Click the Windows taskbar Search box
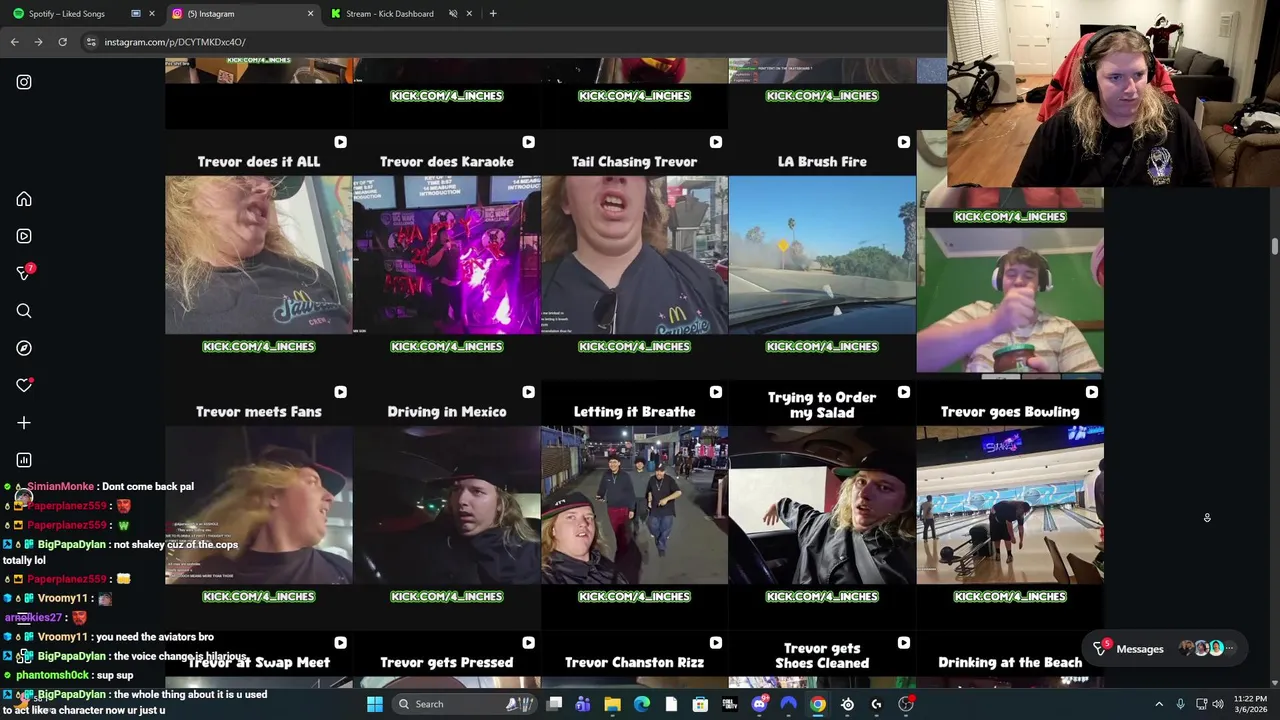 [465, 704]
